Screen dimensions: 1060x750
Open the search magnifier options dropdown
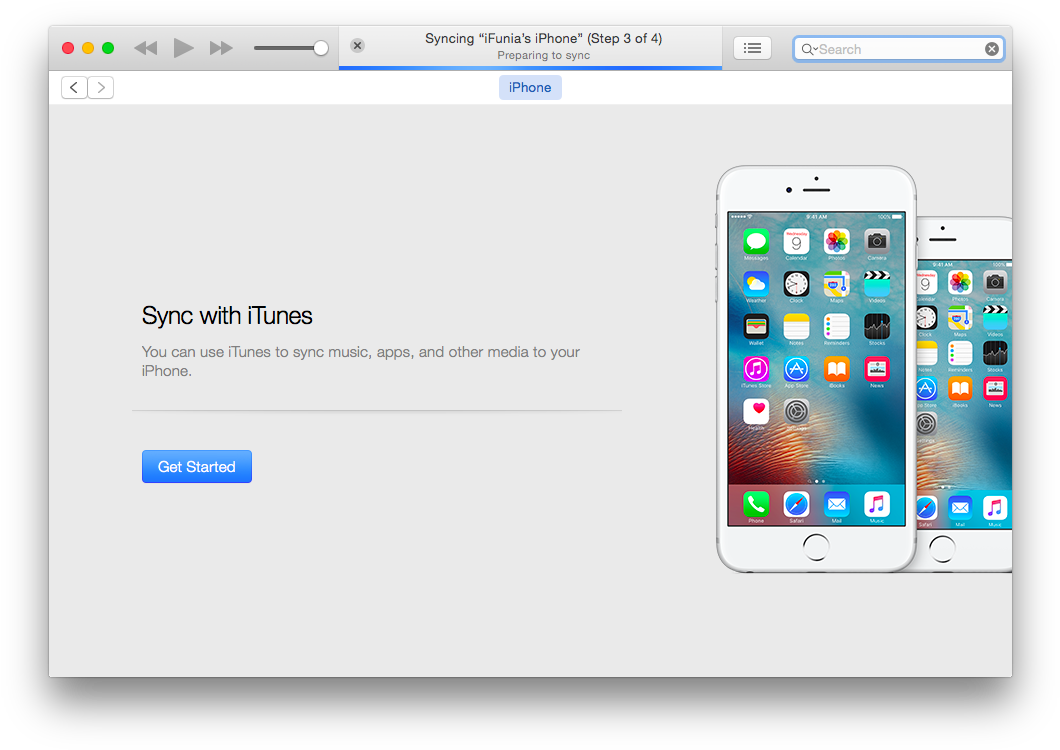coord(809,49)
